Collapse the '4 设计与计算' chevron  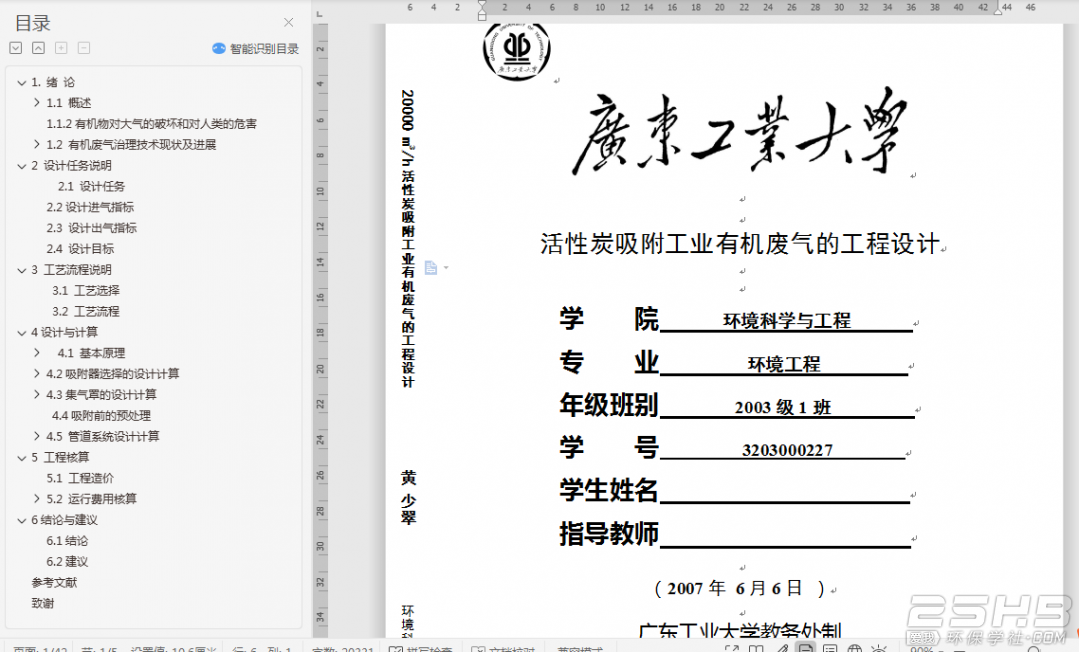[21, 333]
